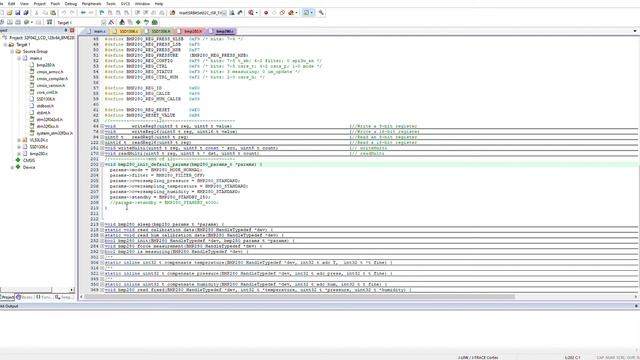Collapse the Source Group tree node

[x=12, y=51]
